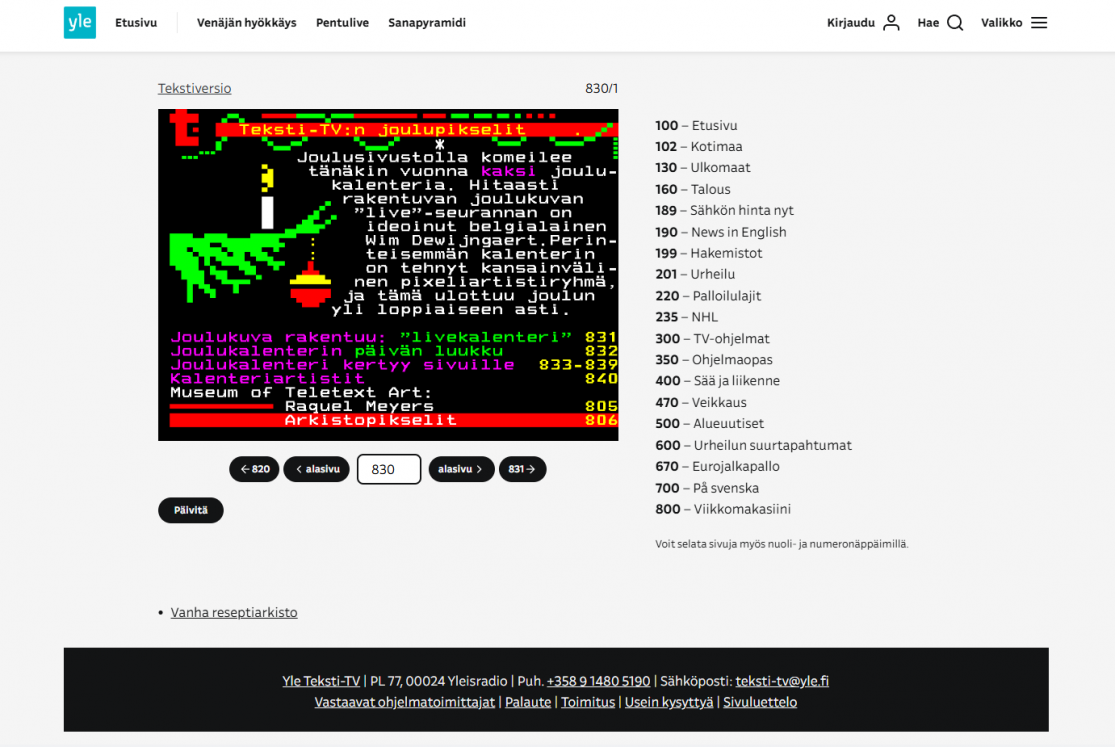Image resolution: width=1115 pixels, height=747 pixels.
Task: Select Etusivu in the top navigation
Action: 136,23
